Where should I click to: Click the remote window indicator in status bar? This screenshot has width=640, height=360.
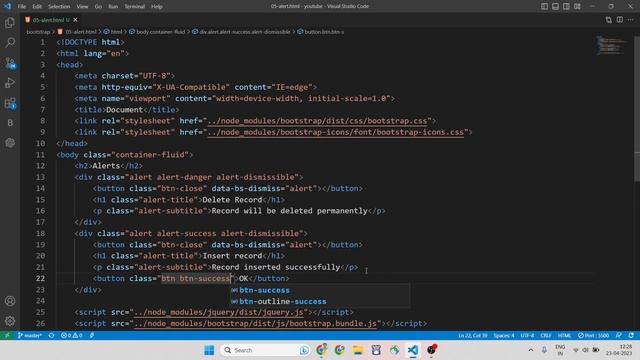tap(7, 336)
